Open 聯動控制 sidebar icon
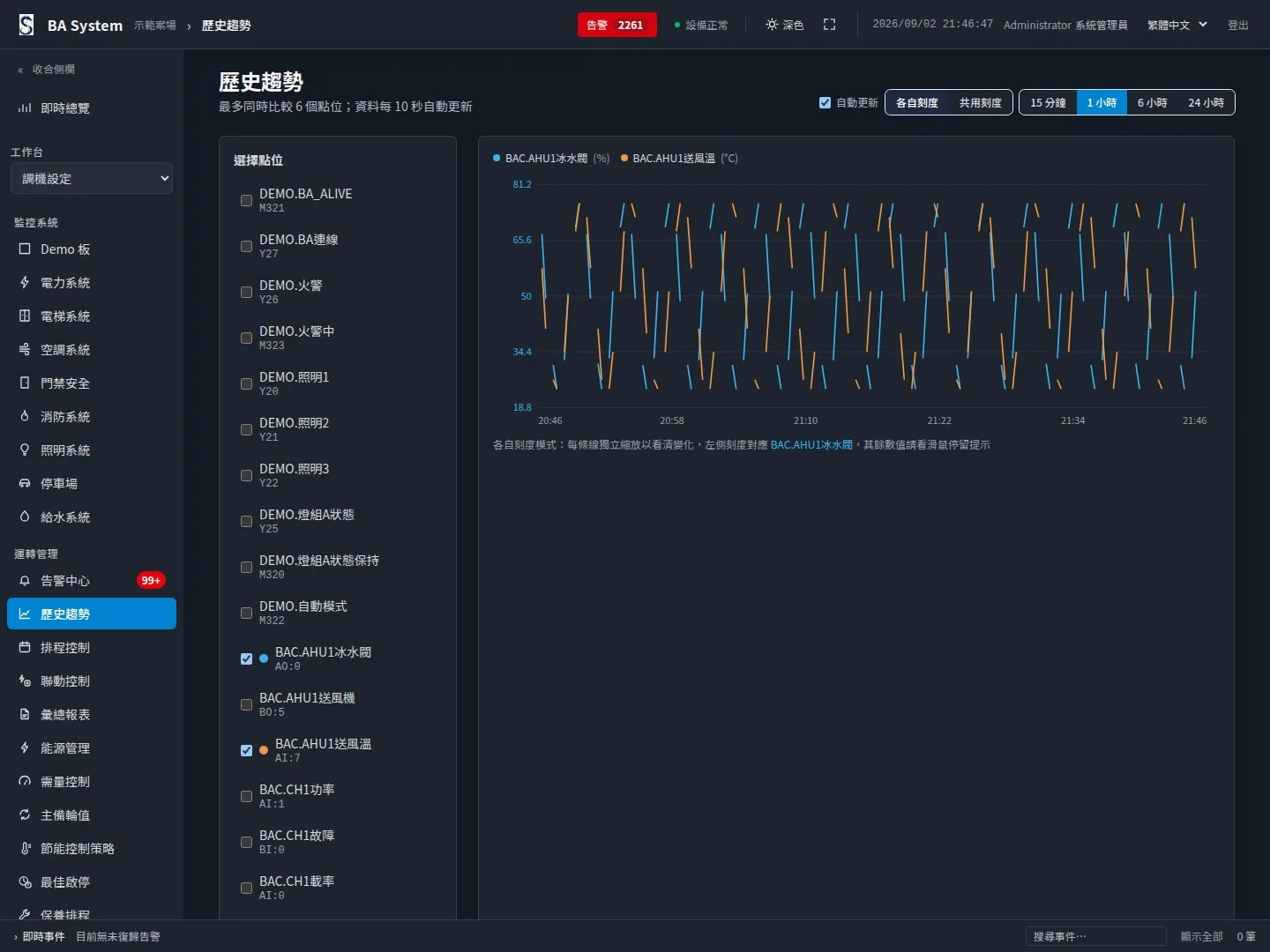1270x952 pixels. 25,681
